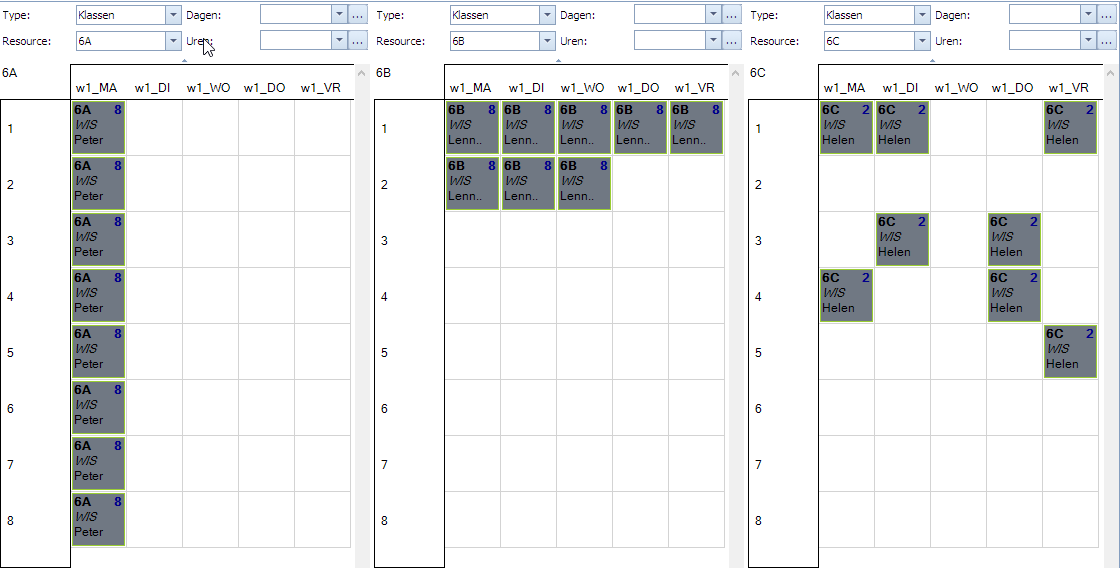
Task: Select the 6C Helen lesson in hour 1 on w1_MA
Action: point(846,128)
